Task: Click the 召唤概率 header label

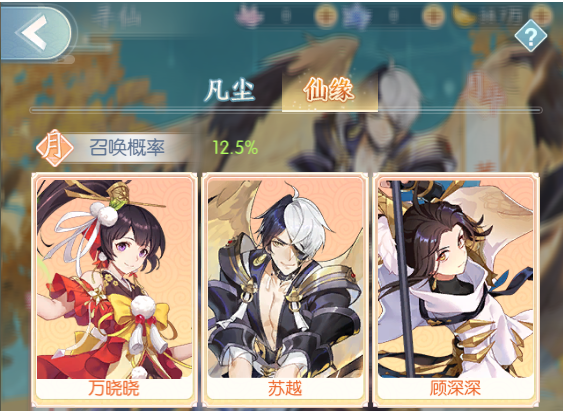Action: (127, 148)
